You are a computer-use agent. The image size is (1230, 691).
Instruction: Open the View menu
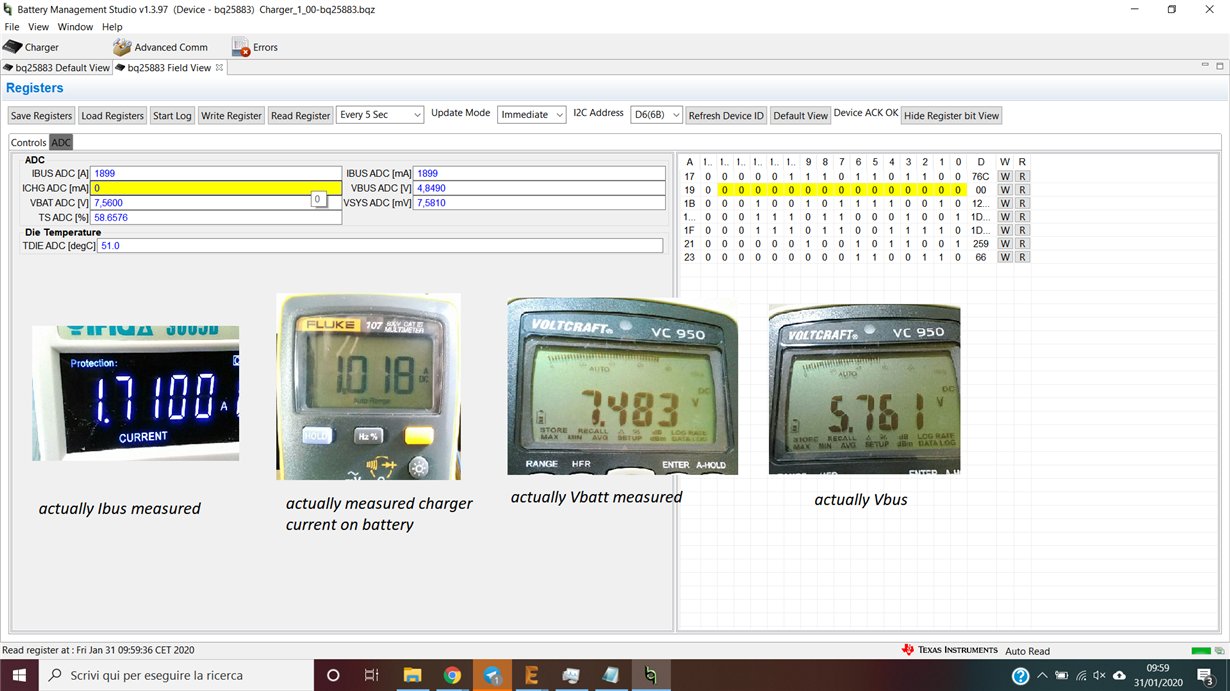(x=38, y=27)
